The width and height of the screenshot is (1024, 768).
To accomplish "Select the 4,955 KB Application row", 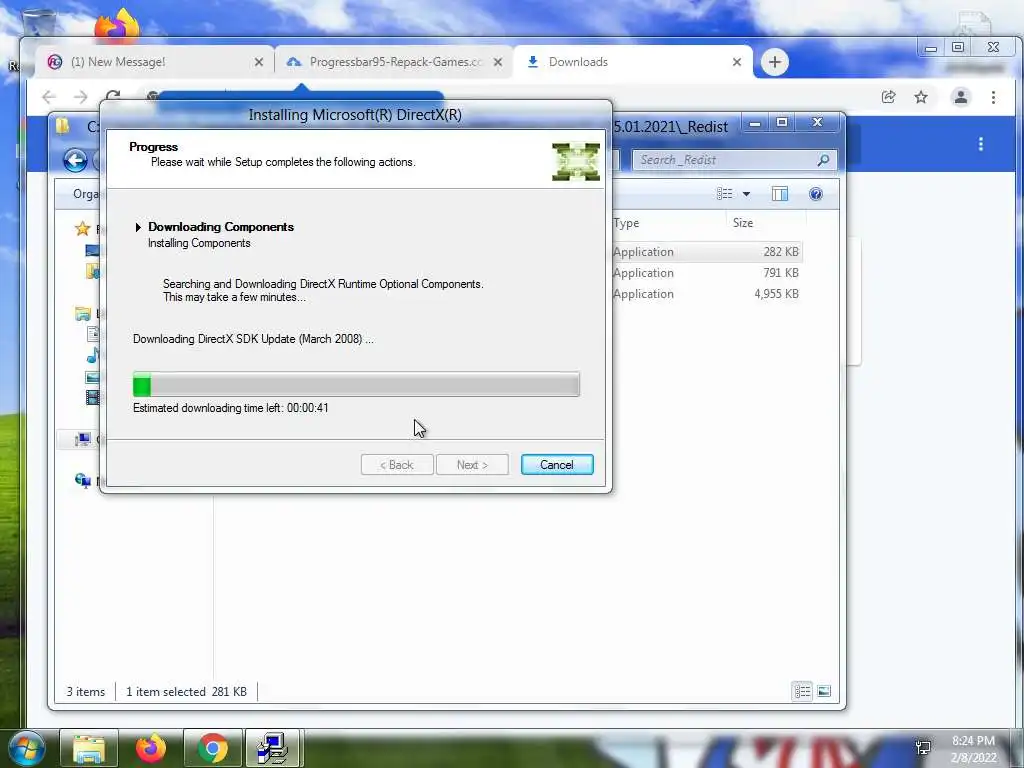I will click(x=706, y=294).
